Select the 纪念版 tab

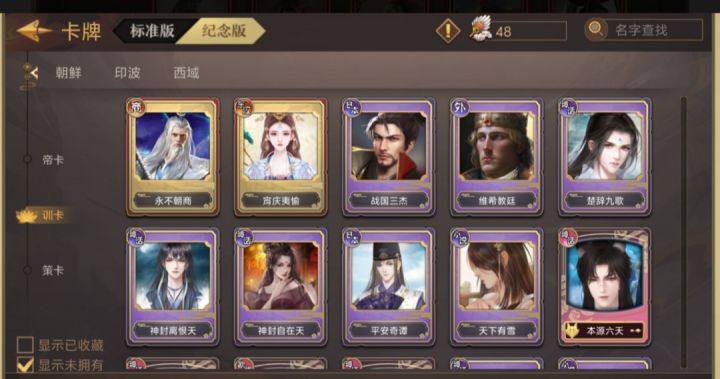[224, 31]
